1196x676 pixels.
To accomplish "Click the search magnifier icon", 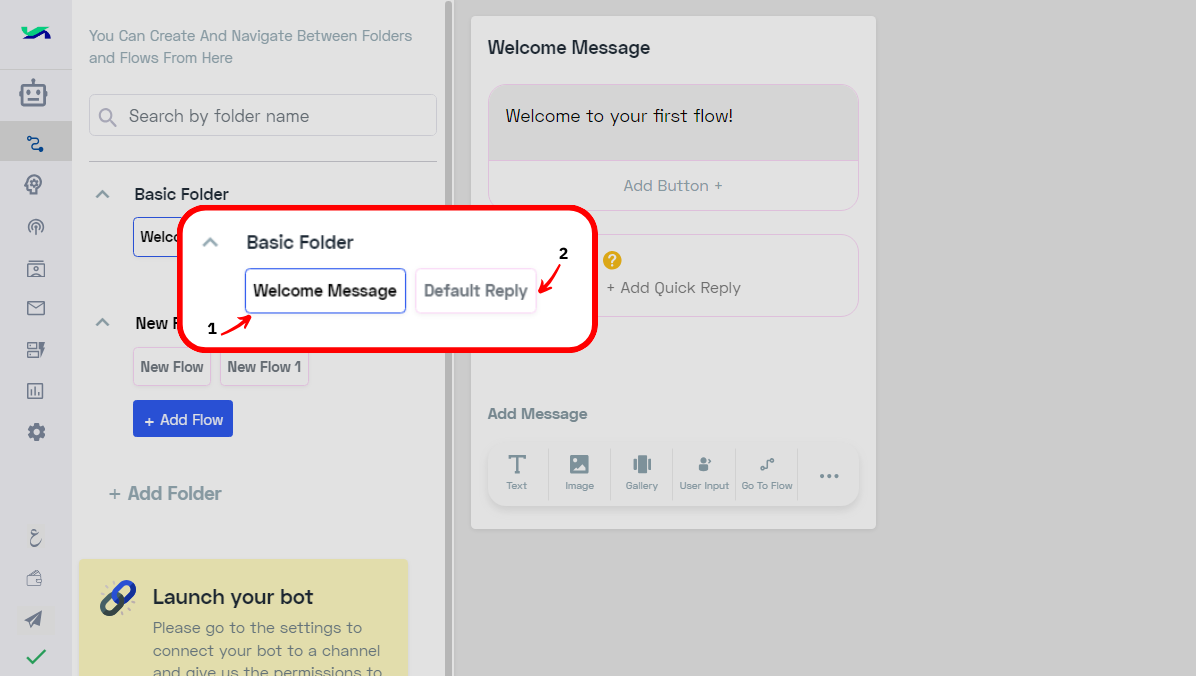I will click(x=108, y=117).
